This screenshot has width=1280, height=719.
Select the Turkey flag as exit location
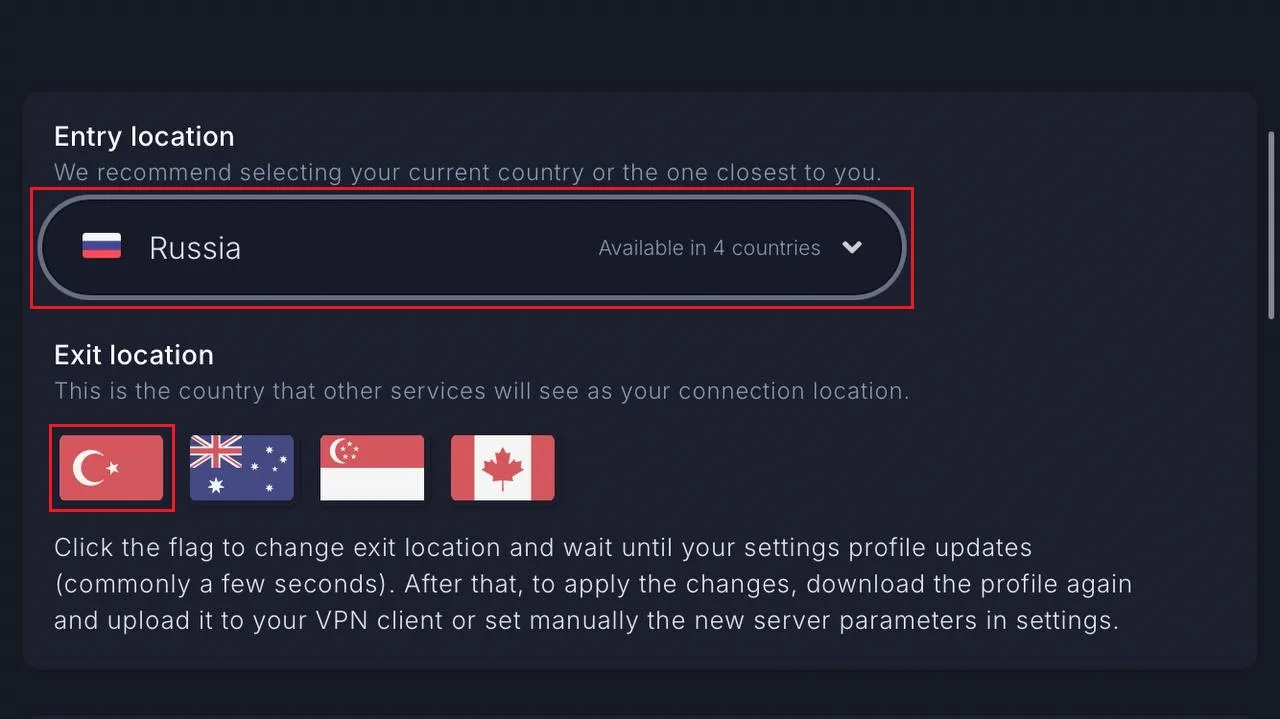pos(111,467)
